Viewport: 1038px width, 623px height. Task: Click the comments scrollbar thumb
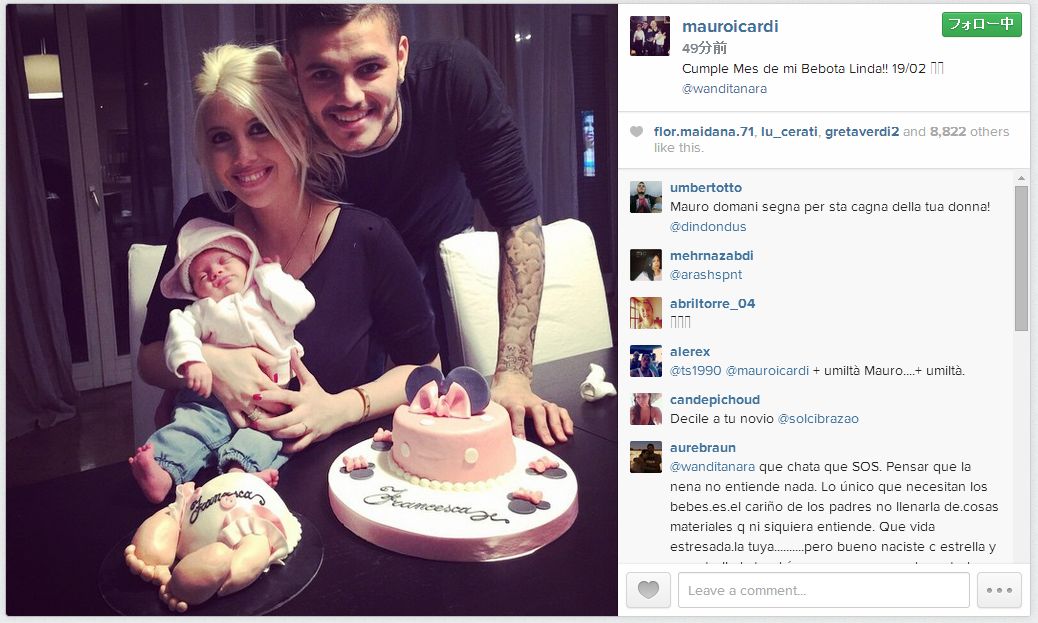1021,258
